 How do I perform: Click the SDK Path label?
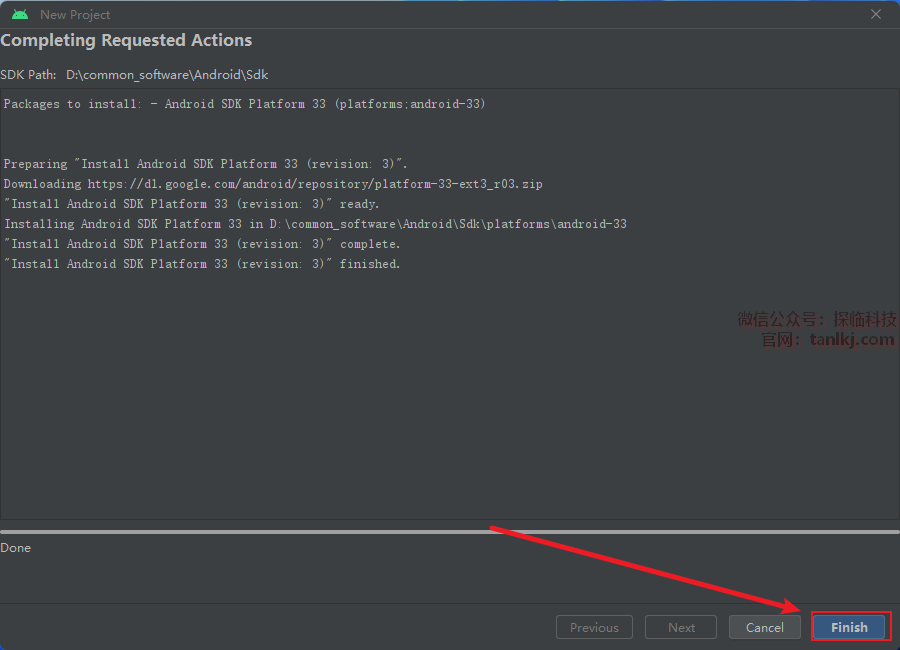pyautogui.click(x=28, y=75)
